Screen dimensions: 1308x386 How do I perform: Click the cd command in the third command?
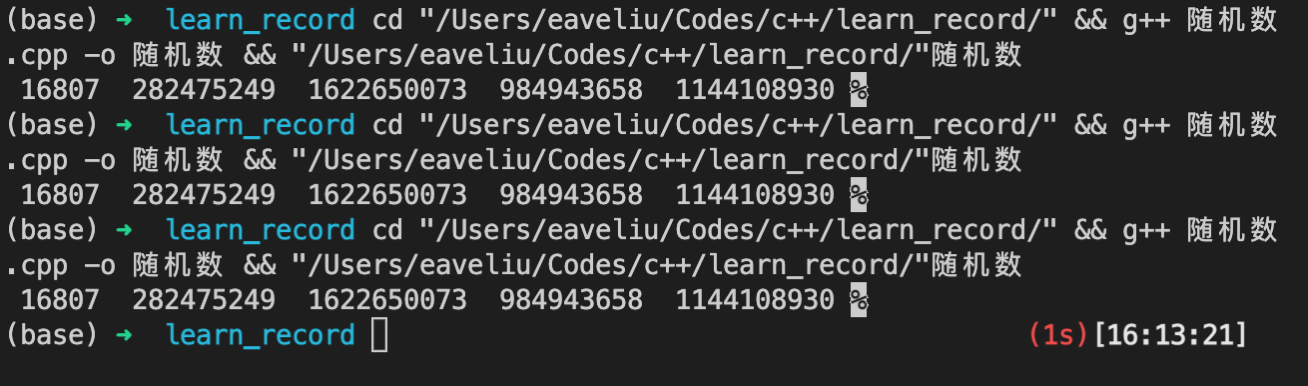point(388,230)
